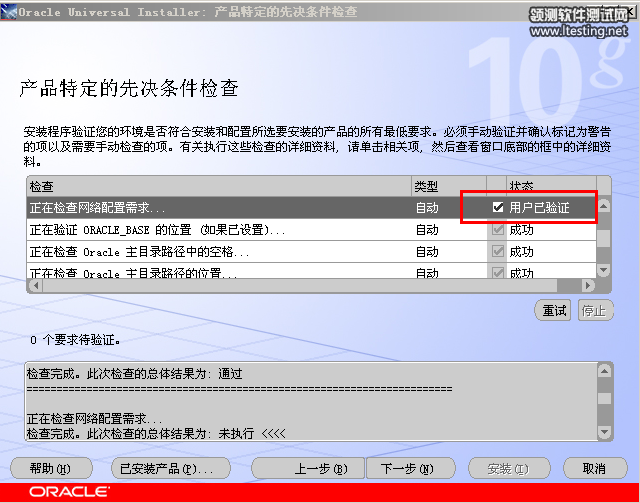Screen dimensions: 640x503
Task: Click the 状态 column header
Action: click(551, 187)
